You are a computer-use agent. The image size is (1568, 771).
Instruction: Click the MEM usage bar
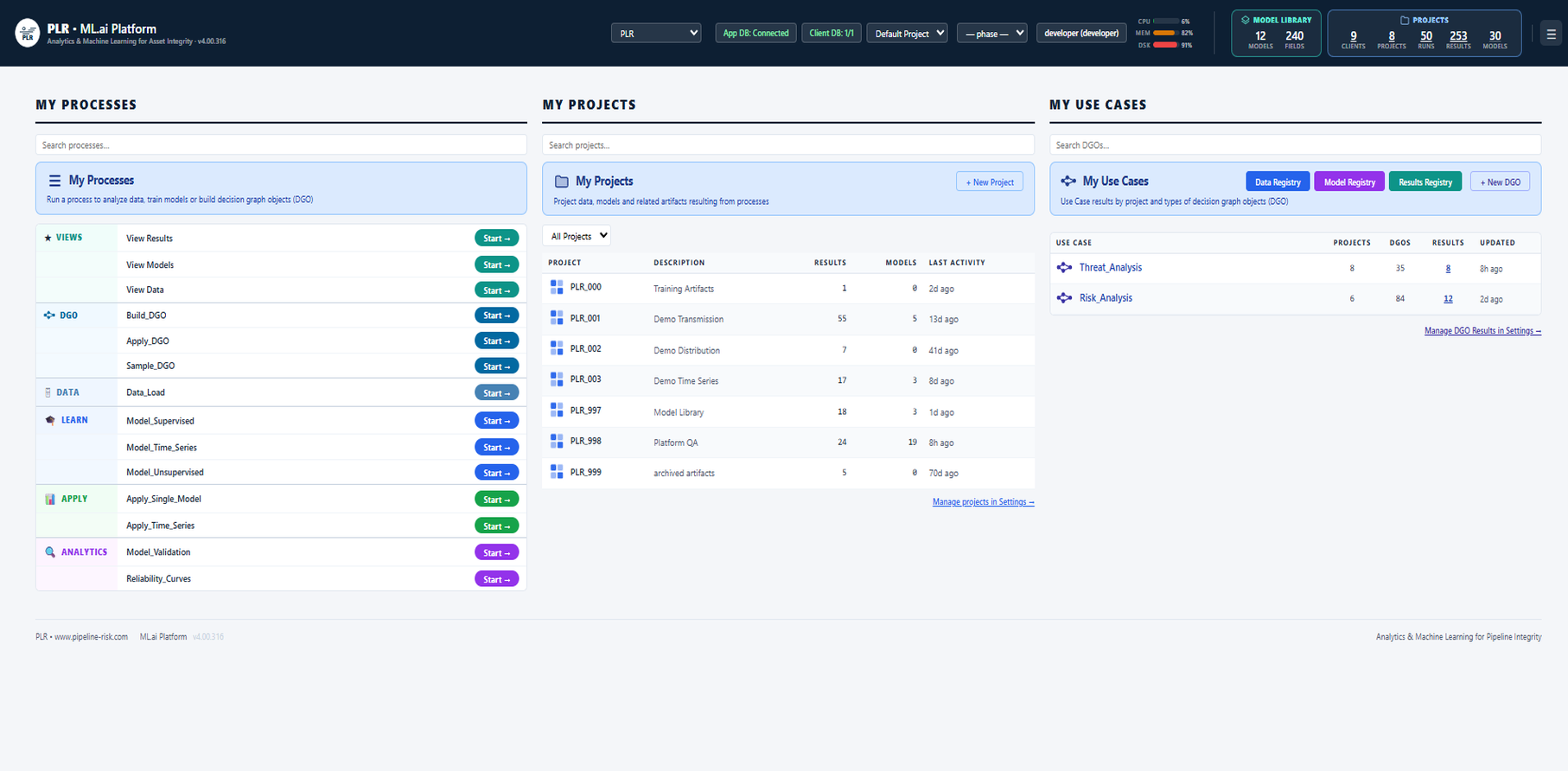(1165, 33)
